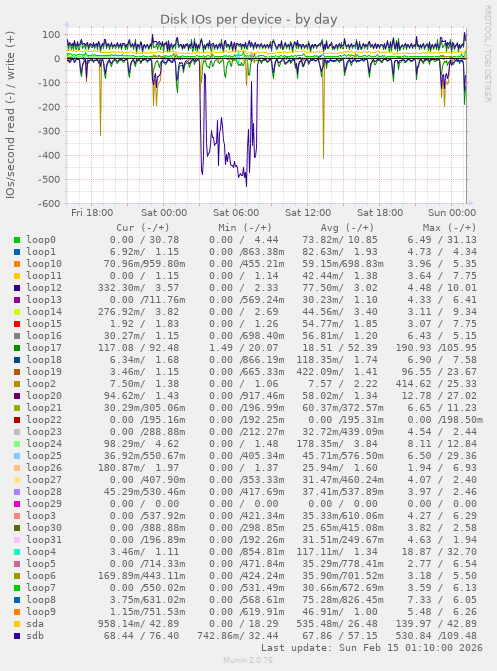Click the sdb dark blue legend swatch
497x671 pixels.
(x=17, y=636)
